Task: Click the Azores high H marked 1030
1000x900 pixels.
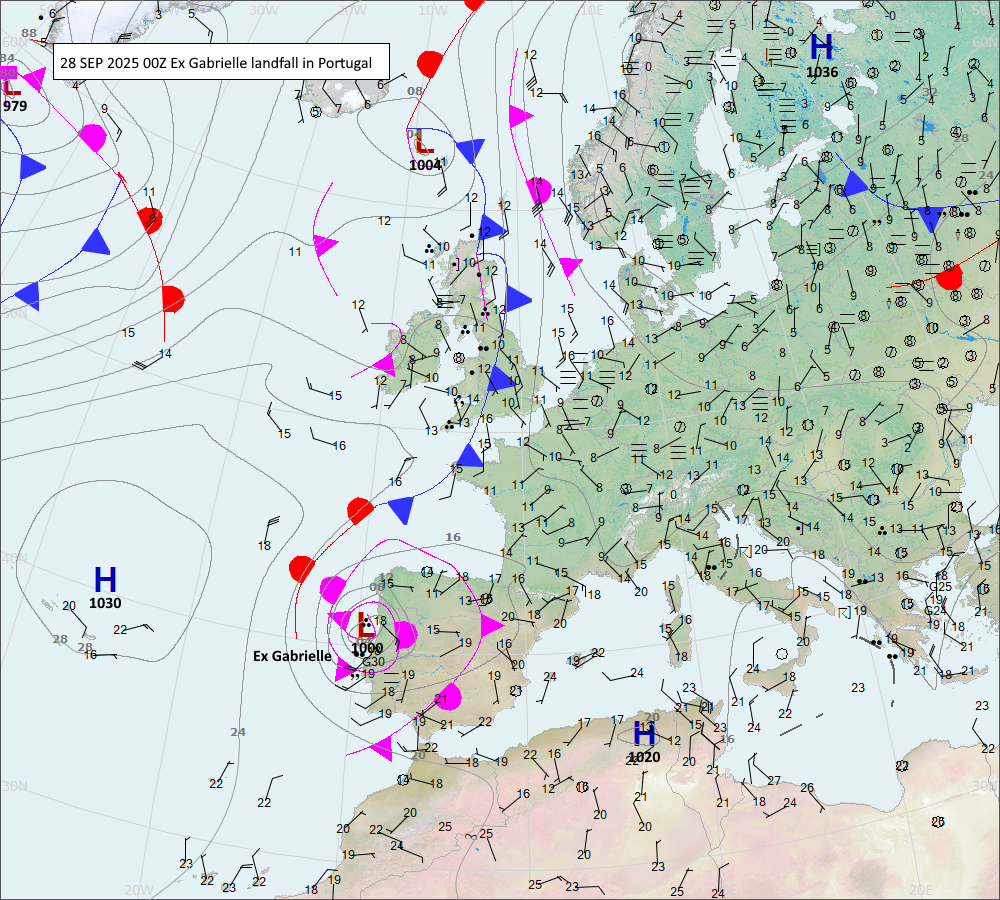Action: (x=105, y=579)
